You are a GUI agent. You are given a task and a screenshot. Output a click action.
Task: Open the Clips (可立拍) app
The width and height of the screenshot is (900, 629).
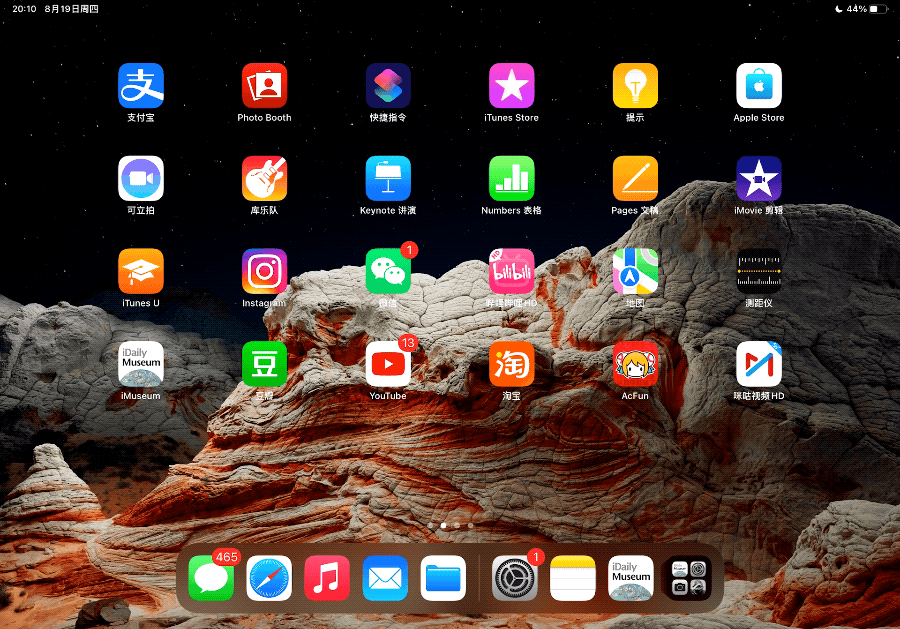click(x=141, y=178)
